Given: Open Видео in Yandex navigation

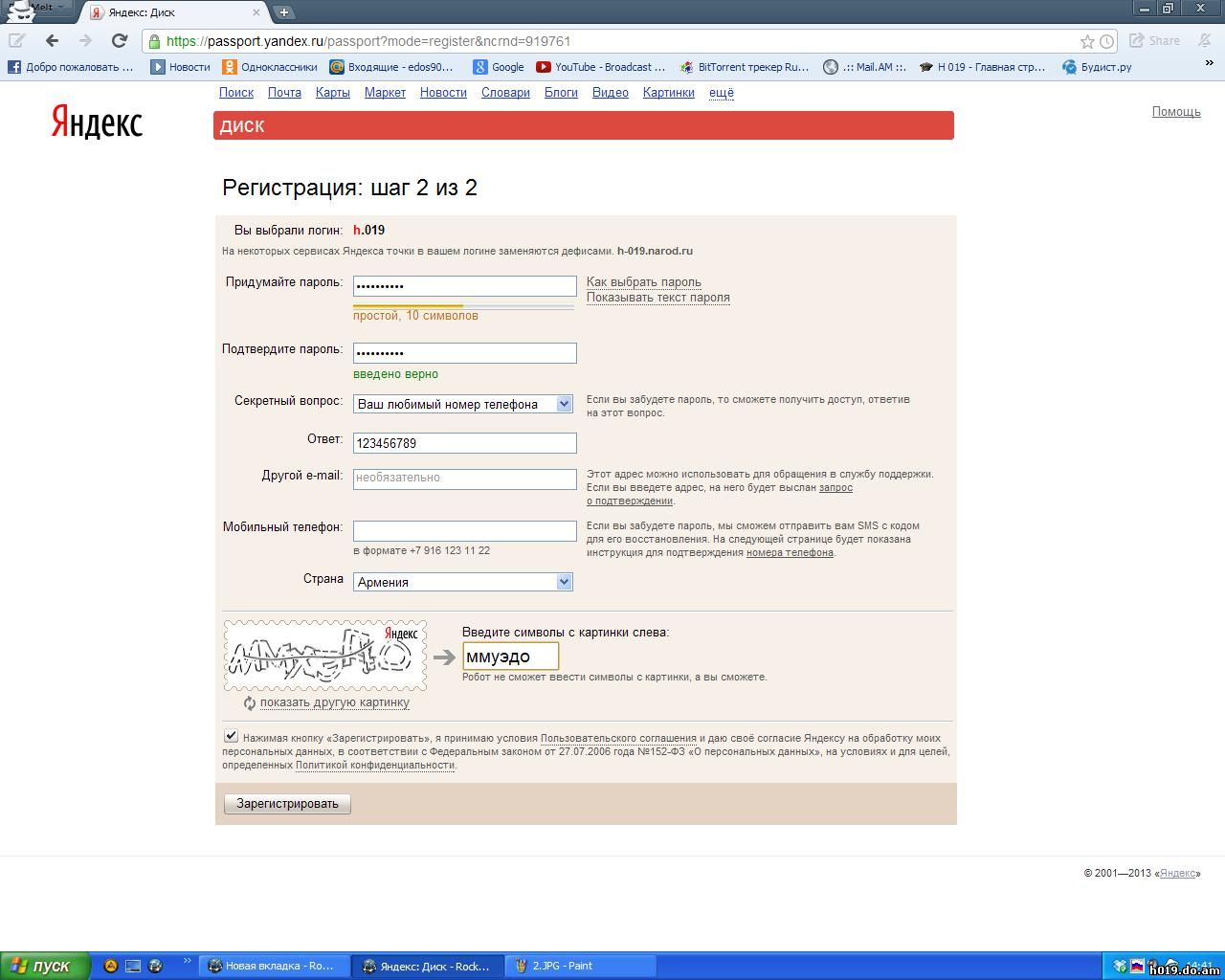Looking at the screenshot, I should [611, 93].
